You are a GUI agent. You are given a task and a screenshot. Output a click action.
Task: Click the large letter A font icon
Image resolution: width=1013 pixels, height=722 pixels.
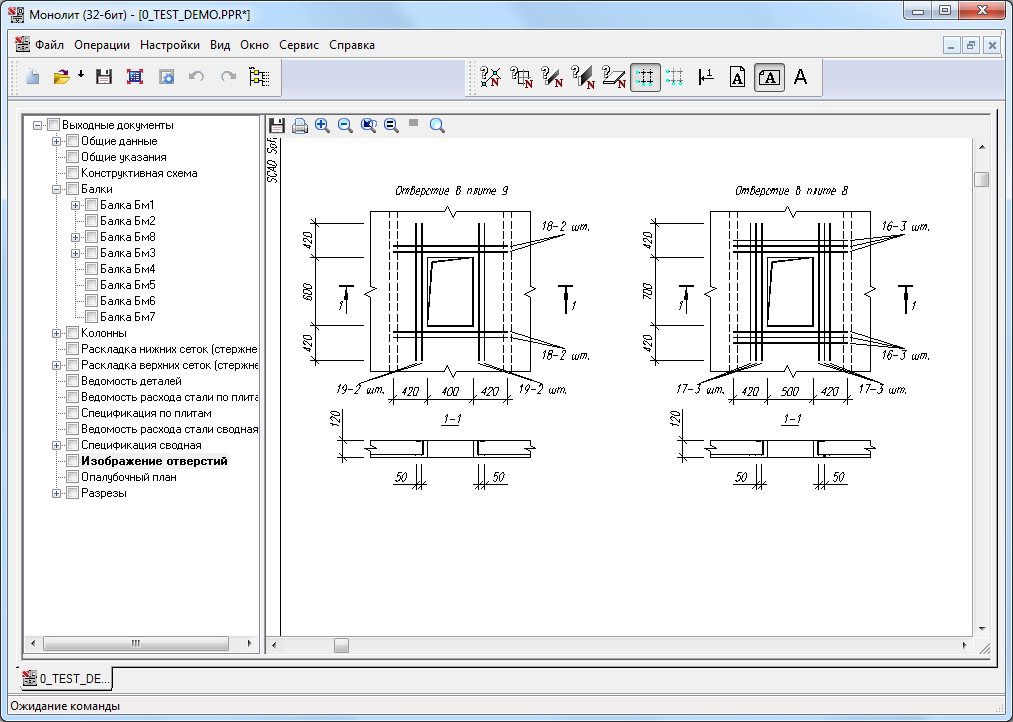(x=800, y=77)
